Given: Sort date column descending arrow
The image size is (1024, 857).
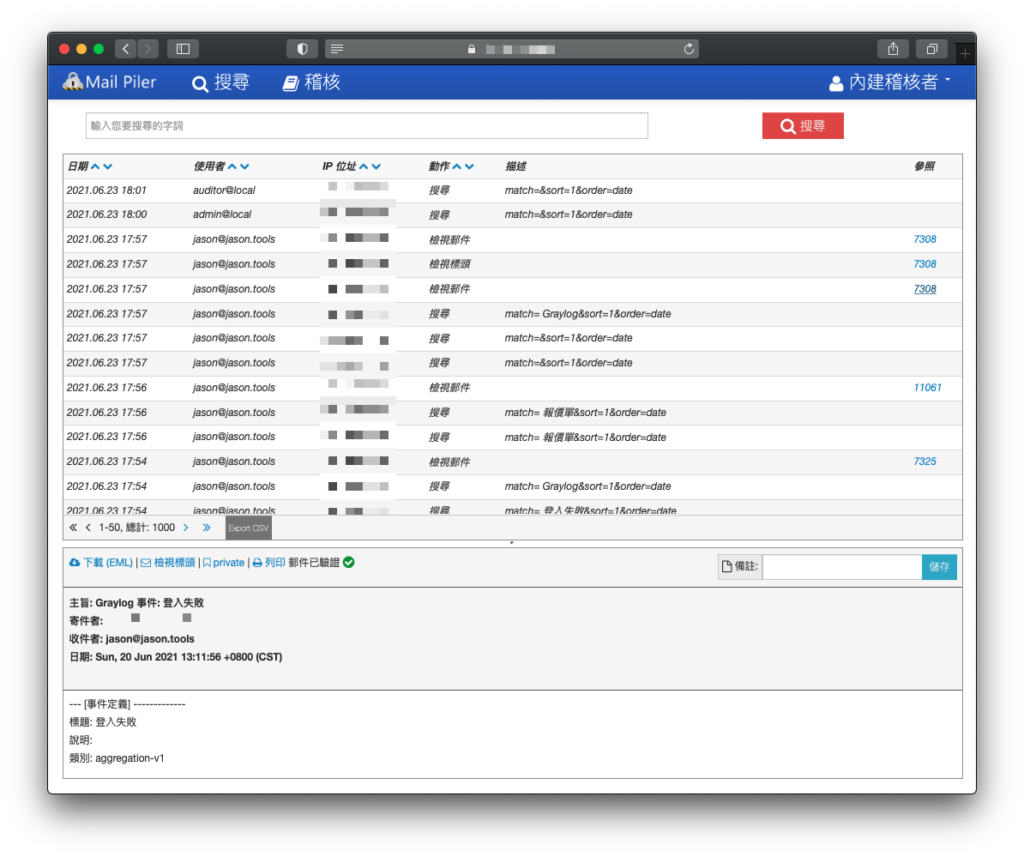Looking at the screenshot, I should 108,167.
